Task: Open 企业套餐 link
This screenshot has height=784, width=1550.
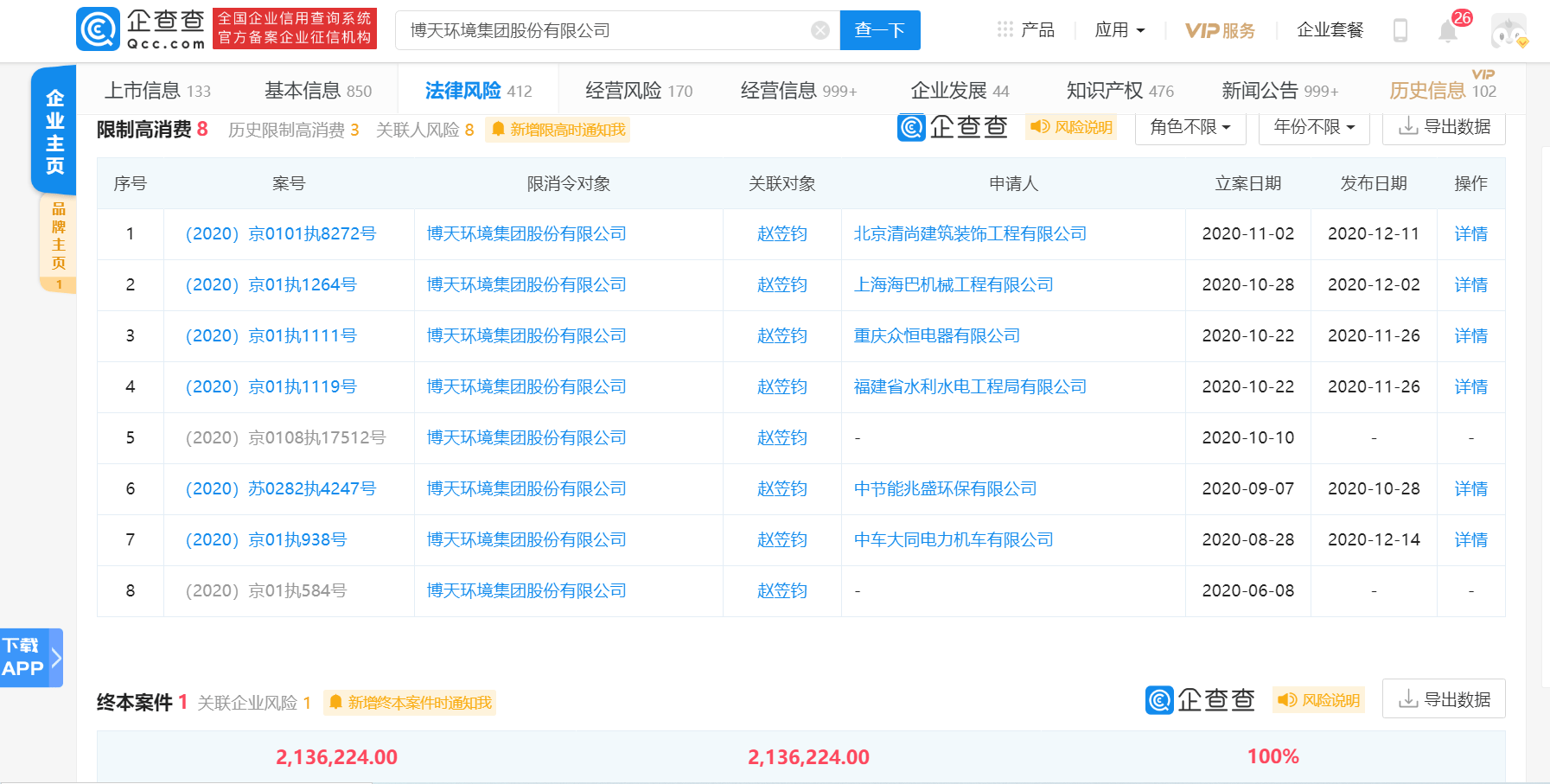Action: pos(1330,30)
